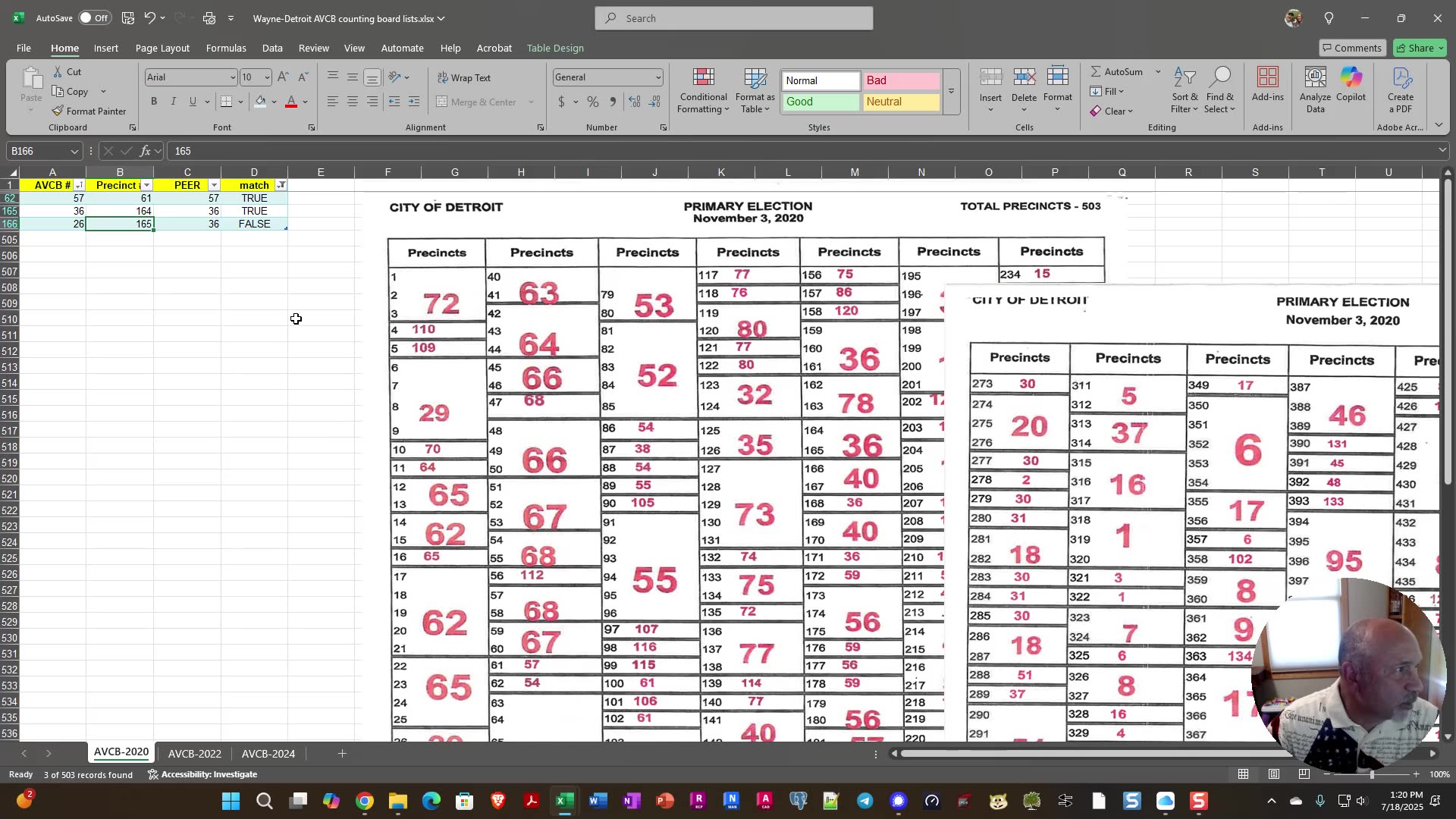This screenshot has height=819, width=1456.
Task: Switch to the AVCB-2022 sheet
Action: [x=194, y=753]
